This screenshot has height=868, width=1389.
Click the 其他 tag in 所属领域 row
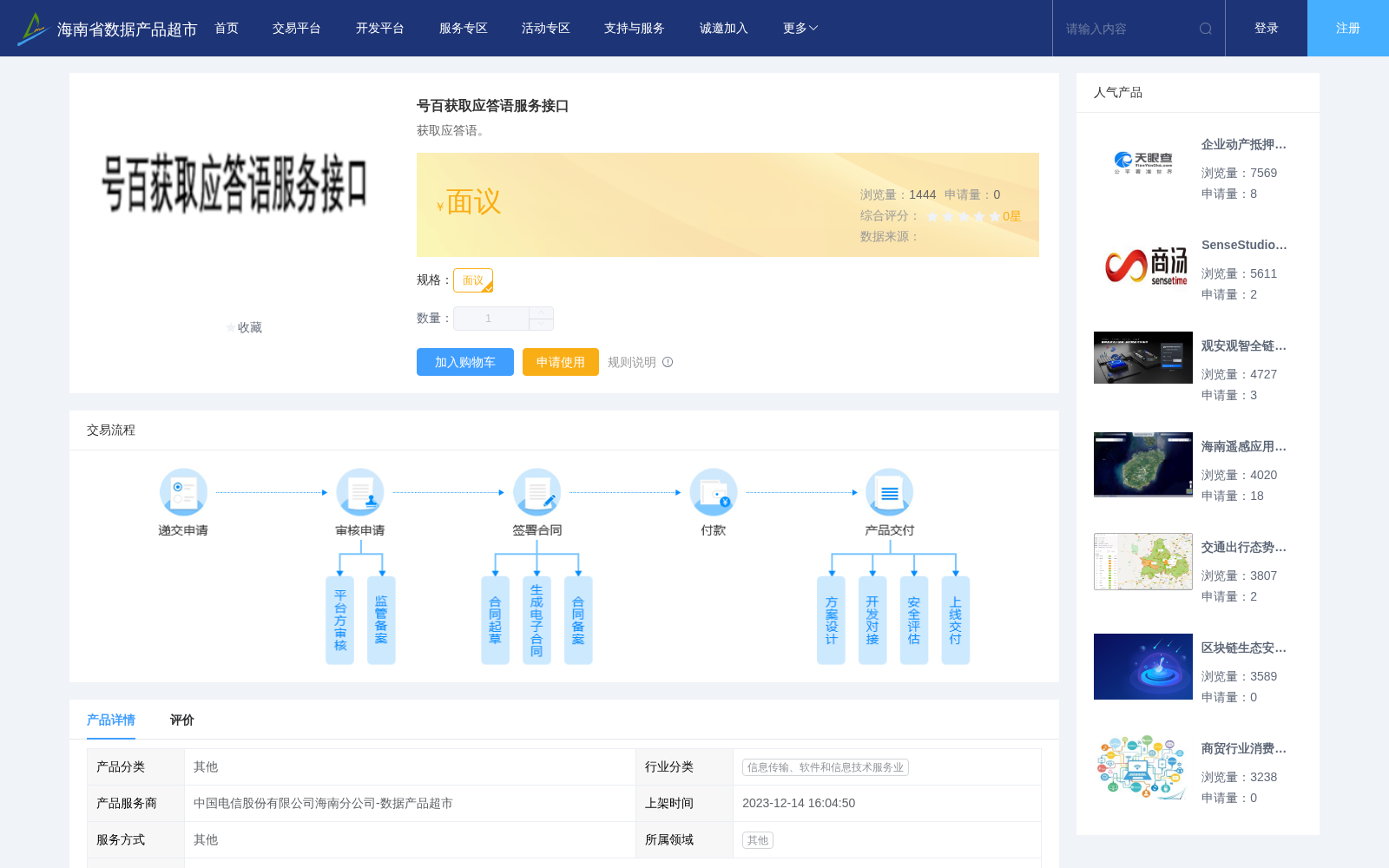pos(758,840)
